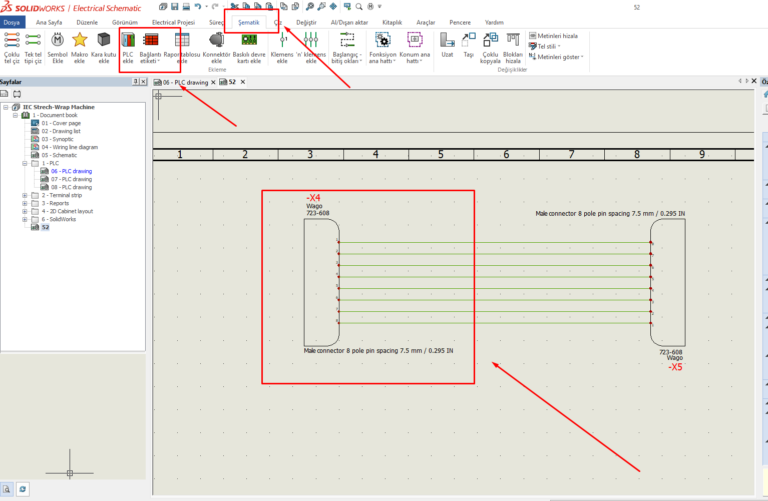
Task: Select 07 - PLC drawing in tree
Action: pyautogui.click(x=70, y=179)
